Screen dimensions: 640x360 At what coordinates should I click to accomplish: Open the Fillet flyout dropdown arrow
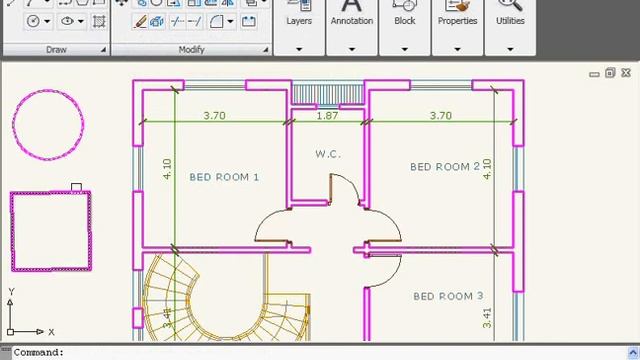230,21
